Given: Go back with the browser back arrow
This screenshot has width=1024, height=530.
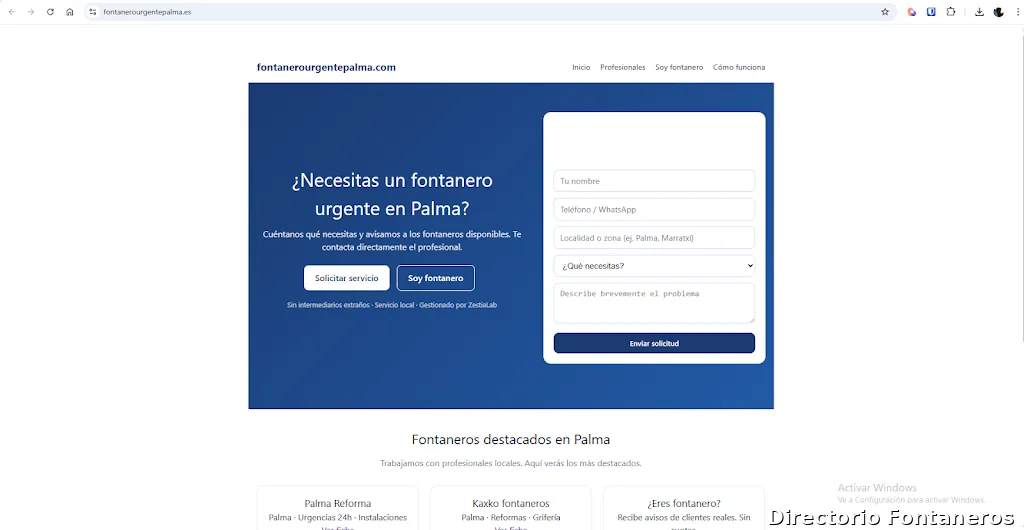Looking at the screenshot, I should coord(12,12).
